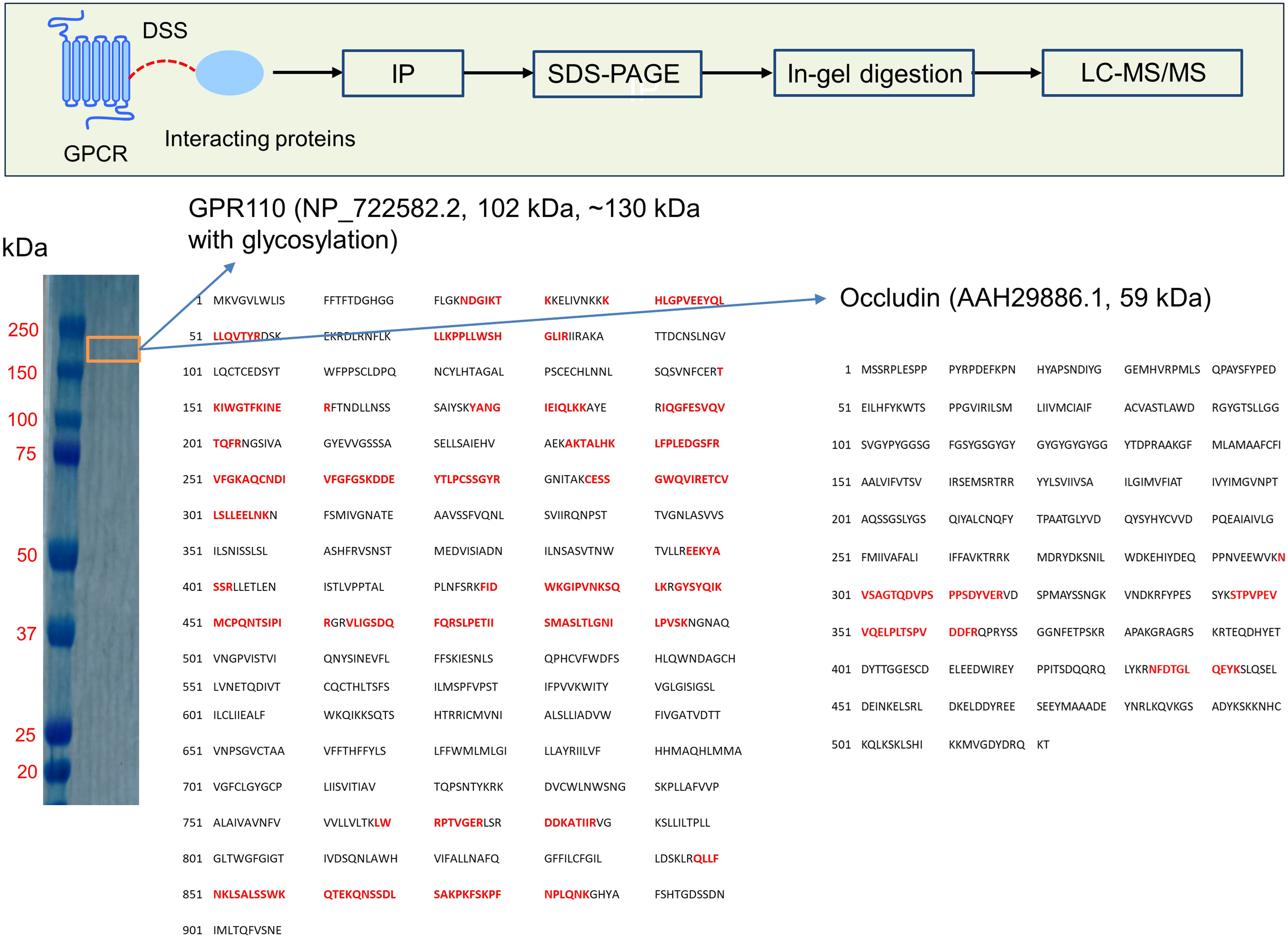
Task: Click the LC-MS/MS box
Action: pos(1142,72)
